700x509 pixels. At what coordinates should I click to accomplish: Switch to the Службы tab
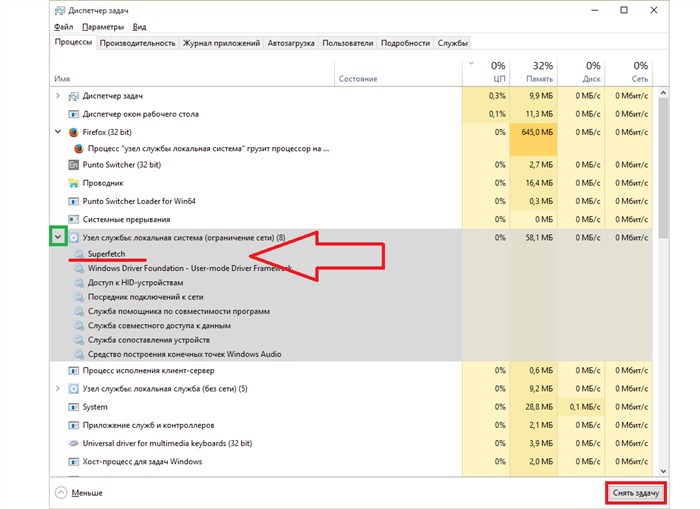[x=452, y=43]
